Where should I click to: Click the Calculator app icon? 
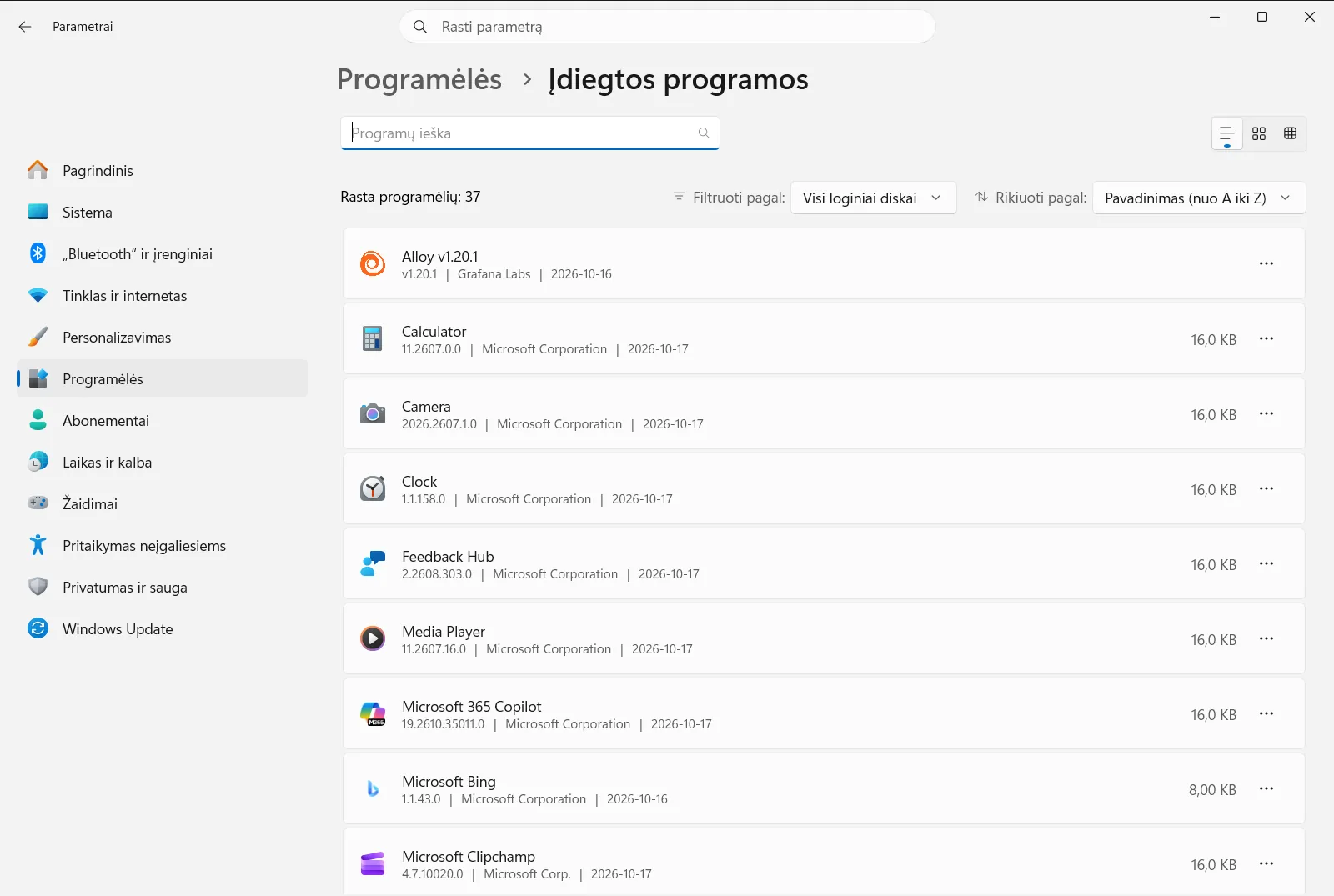(372, 338)
